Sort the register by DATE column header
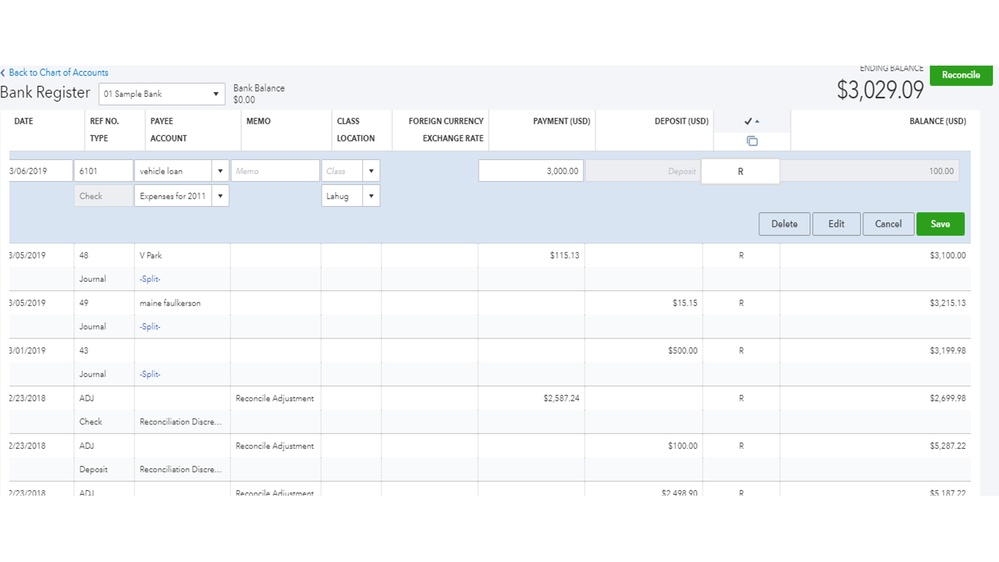Image resolution: width=999 pixels, height=562 pixels. 23,121
